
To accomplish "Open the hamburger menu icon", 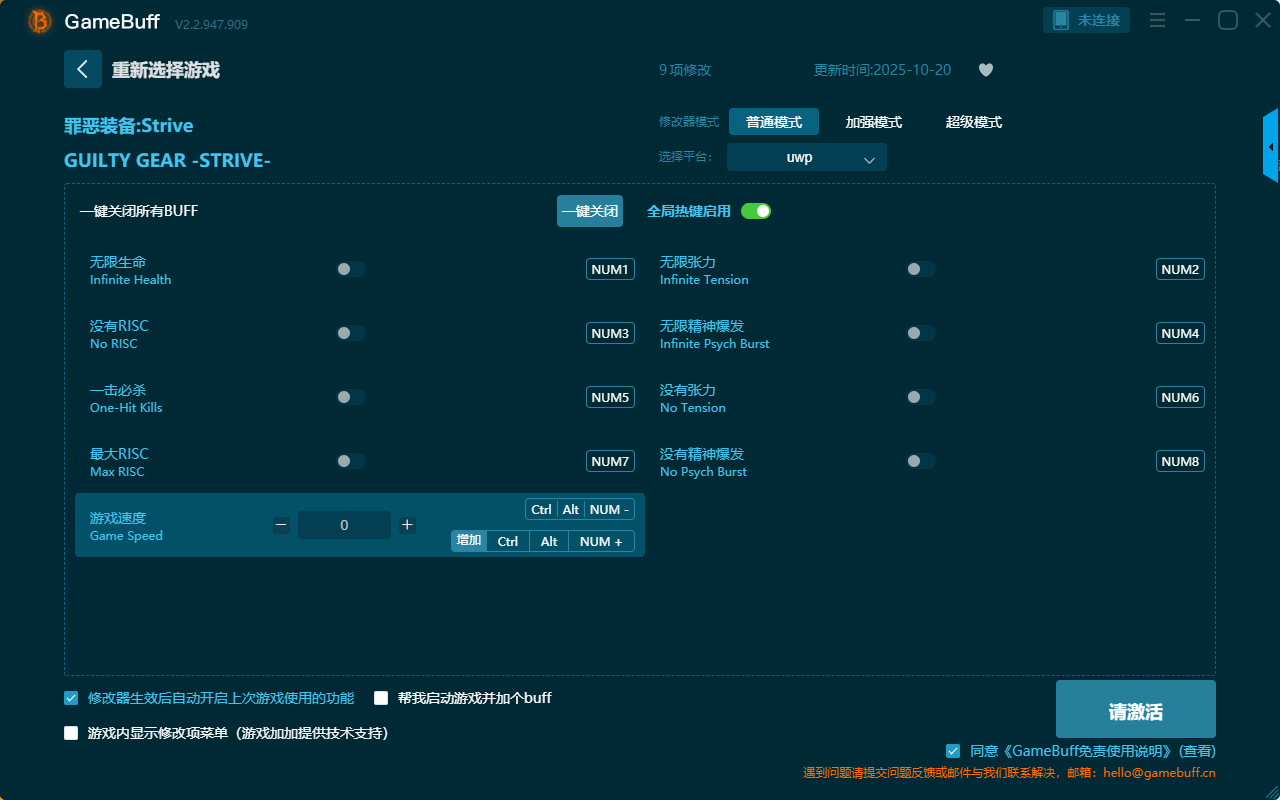I will coord(1157,20).
